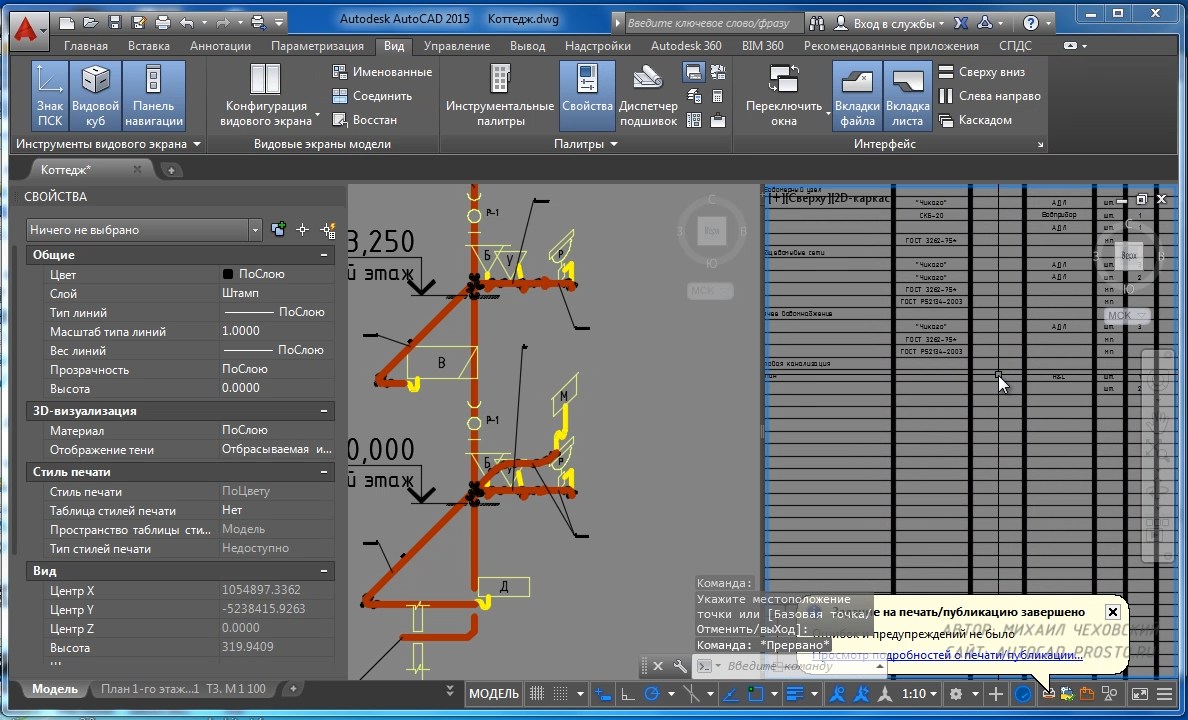Click the Quick Select icon in Свойства panel
This screenshot has width=1188, height=720.
[x=328, y=230]
